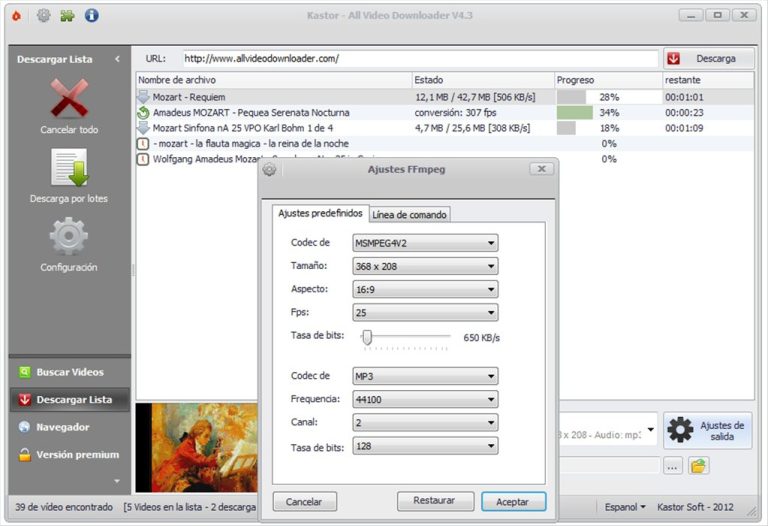The image size is (768, 526).
Task: Click the restante column header
Action: click(x=708, y=80)
